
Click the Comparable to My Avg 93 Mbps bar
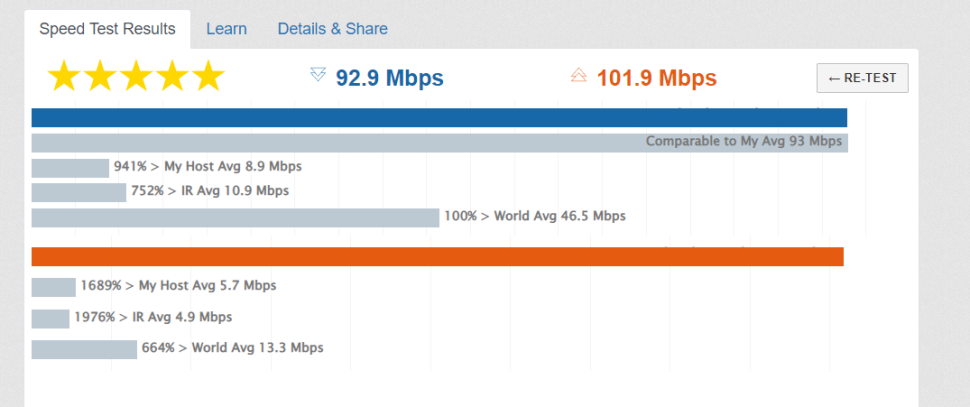pyautogui.click(x=439, y=142)
